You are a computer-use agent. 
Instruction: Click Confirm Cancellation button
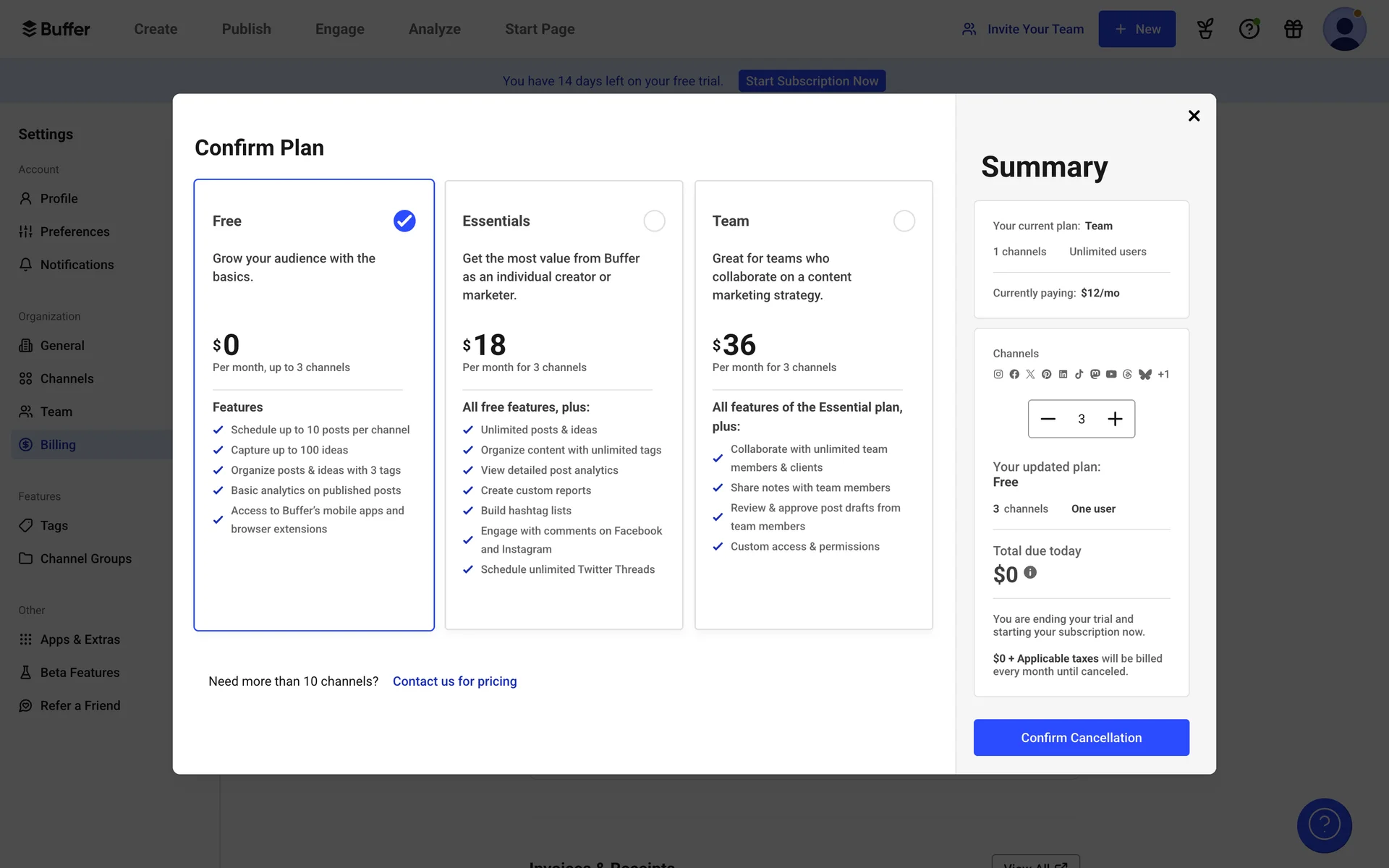[1081, 737]
